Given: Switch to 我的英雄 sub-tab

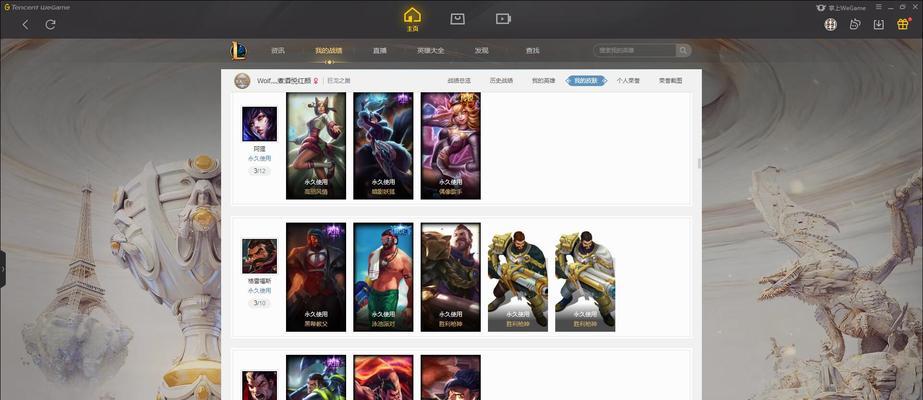Looking at the screenshot, I should pyautogui.click(x=543, y=81).
